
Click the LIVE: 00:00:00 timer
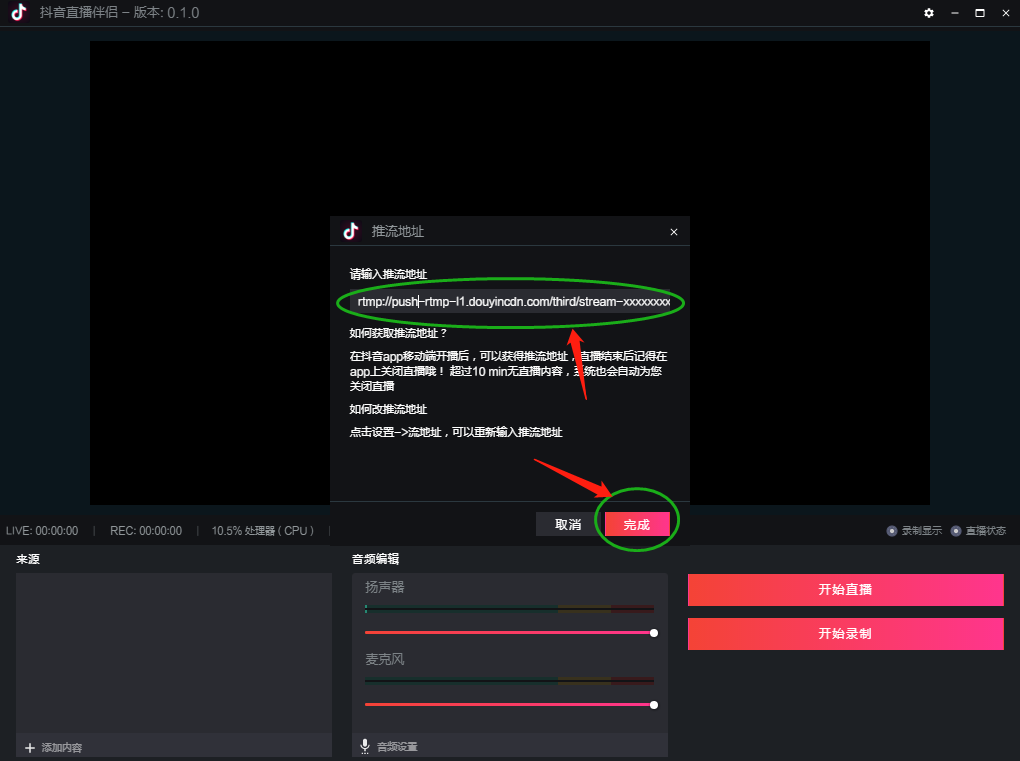point(42,531)
